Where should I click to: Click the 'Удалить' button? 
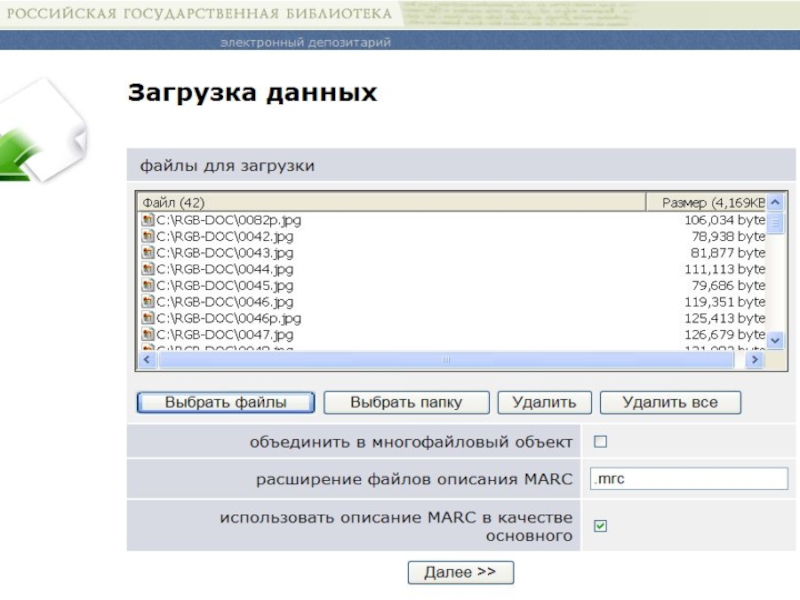pos(544,403)
